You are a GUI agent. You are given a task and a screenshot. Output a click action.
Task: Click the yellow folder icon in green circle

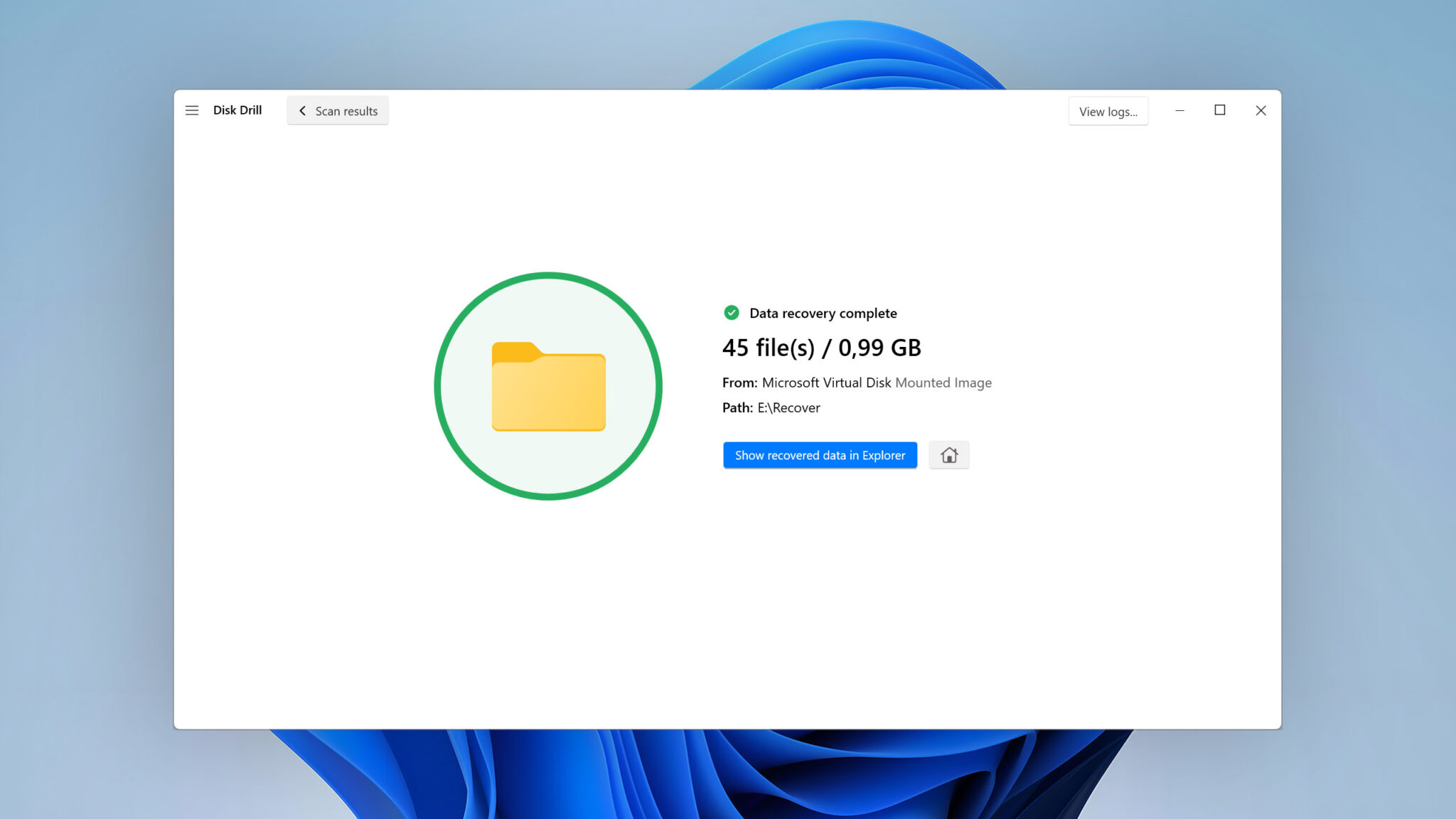coord(548,387)
